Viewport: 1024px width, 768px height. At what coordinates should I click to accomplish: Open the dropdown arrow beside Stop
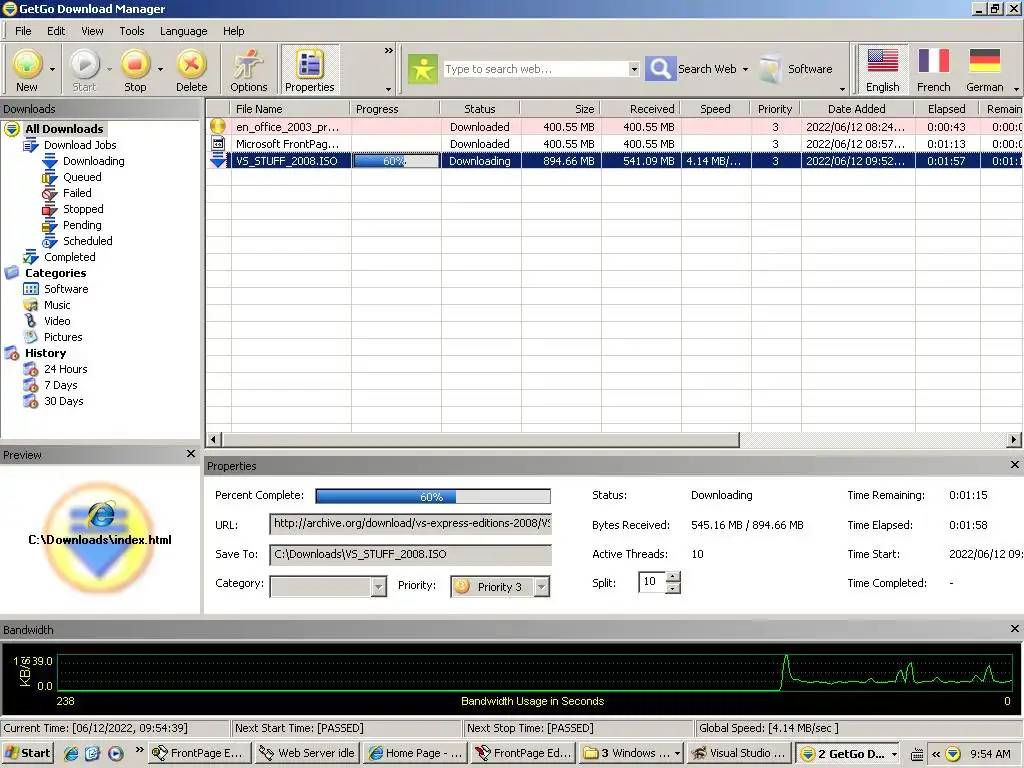point(160,69)
